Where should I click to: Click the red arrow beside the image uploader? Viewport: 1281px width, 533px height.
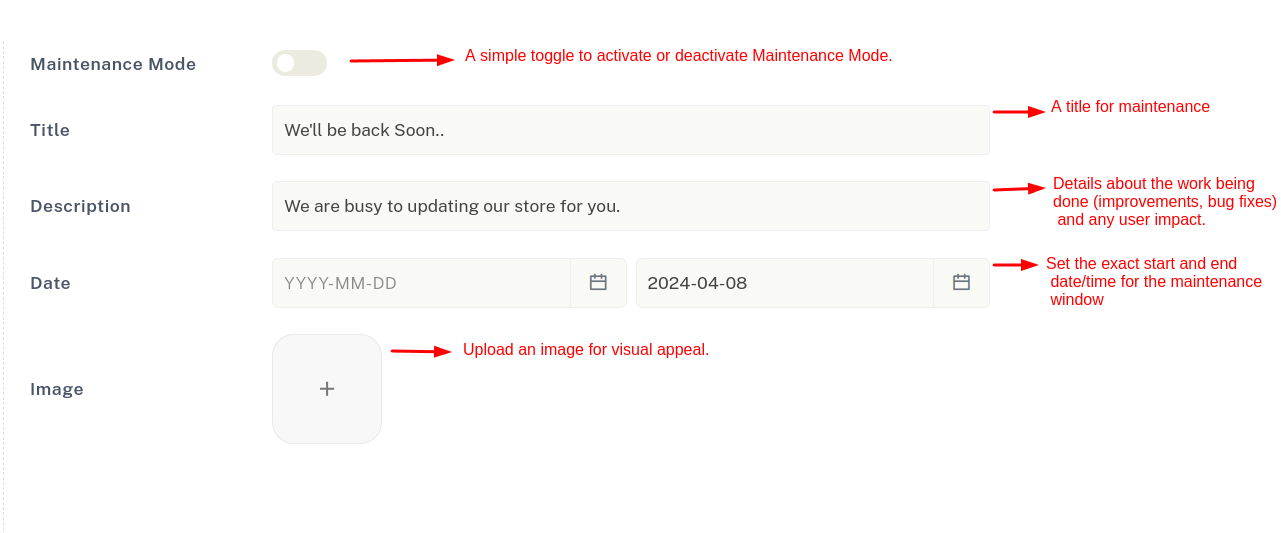point(421,351)
